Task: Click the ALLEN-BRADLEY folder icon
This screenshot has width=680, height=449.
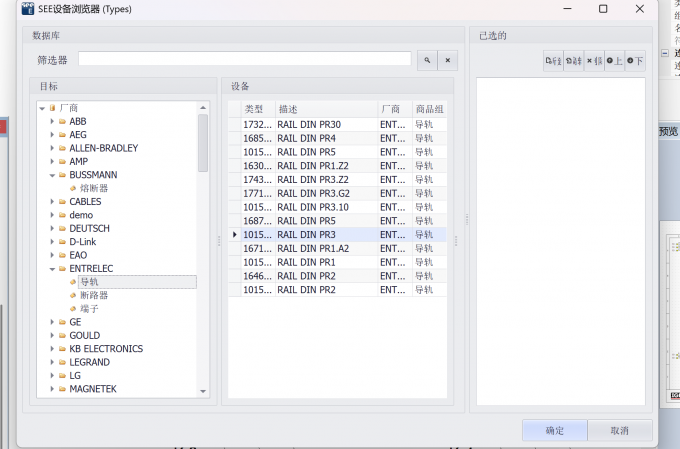Action: (62, 148)
